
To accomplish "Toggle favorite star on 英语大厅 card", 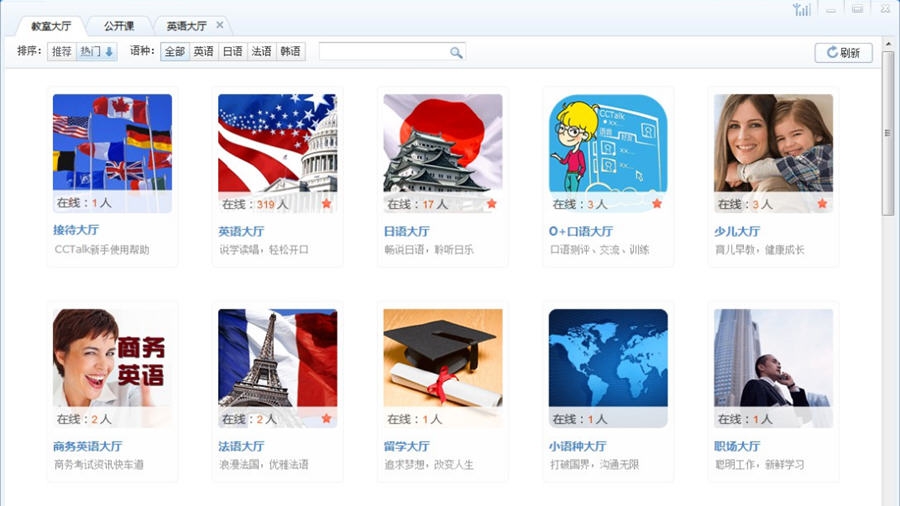I will [326, 203].
